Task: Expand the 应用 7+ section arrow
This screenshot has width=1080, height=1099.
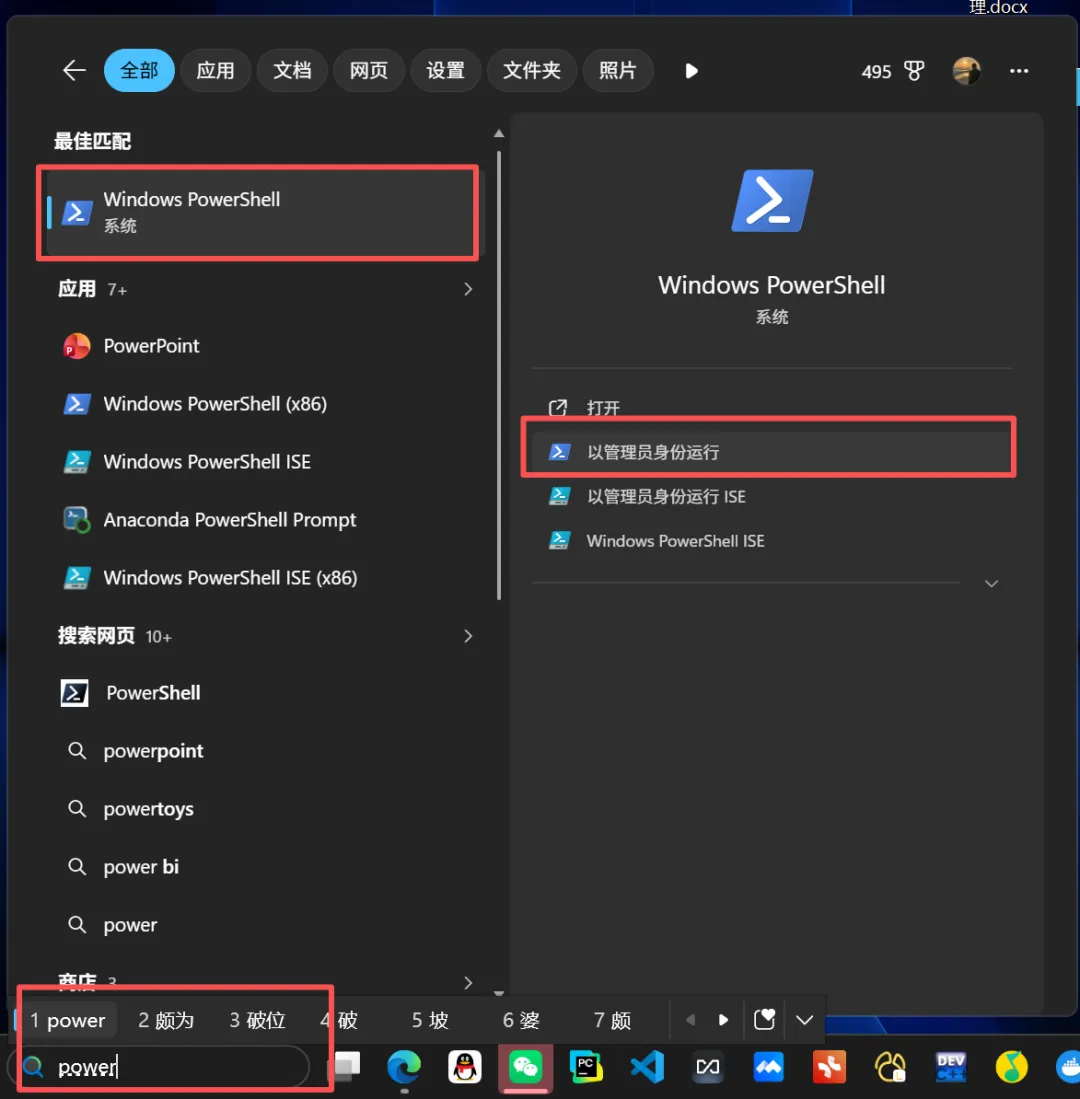Action: tap(467, 289)
